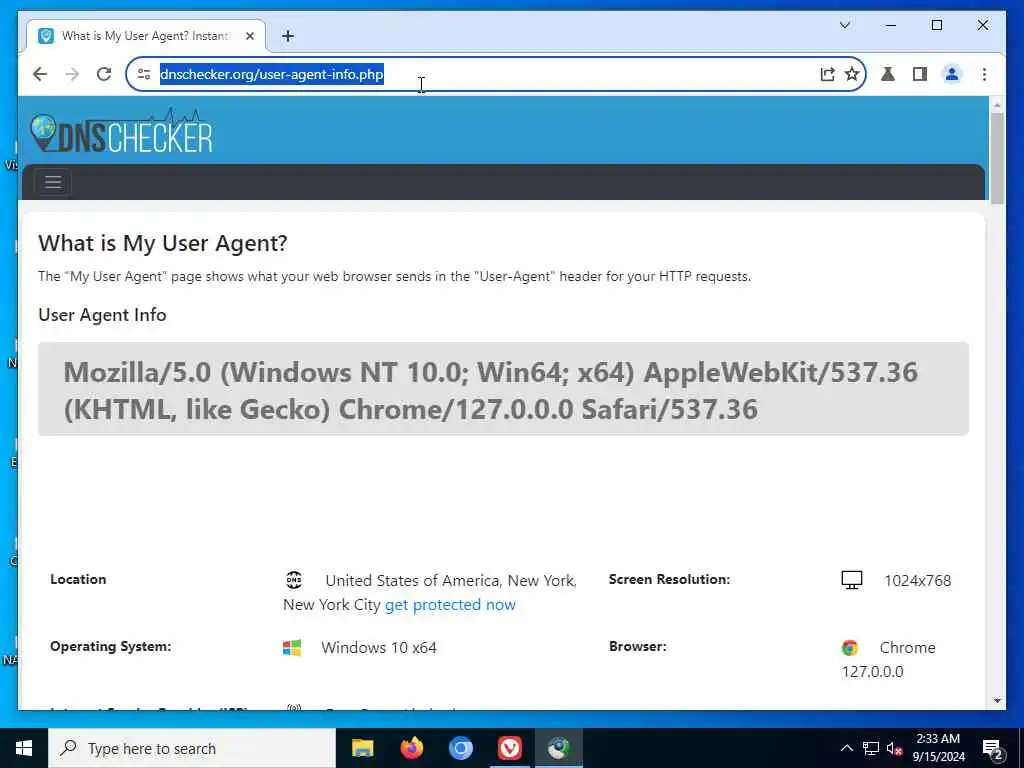This screenshot has width=1024, height=768.
Task: Open site information icon in address bar
Action: 144,74
